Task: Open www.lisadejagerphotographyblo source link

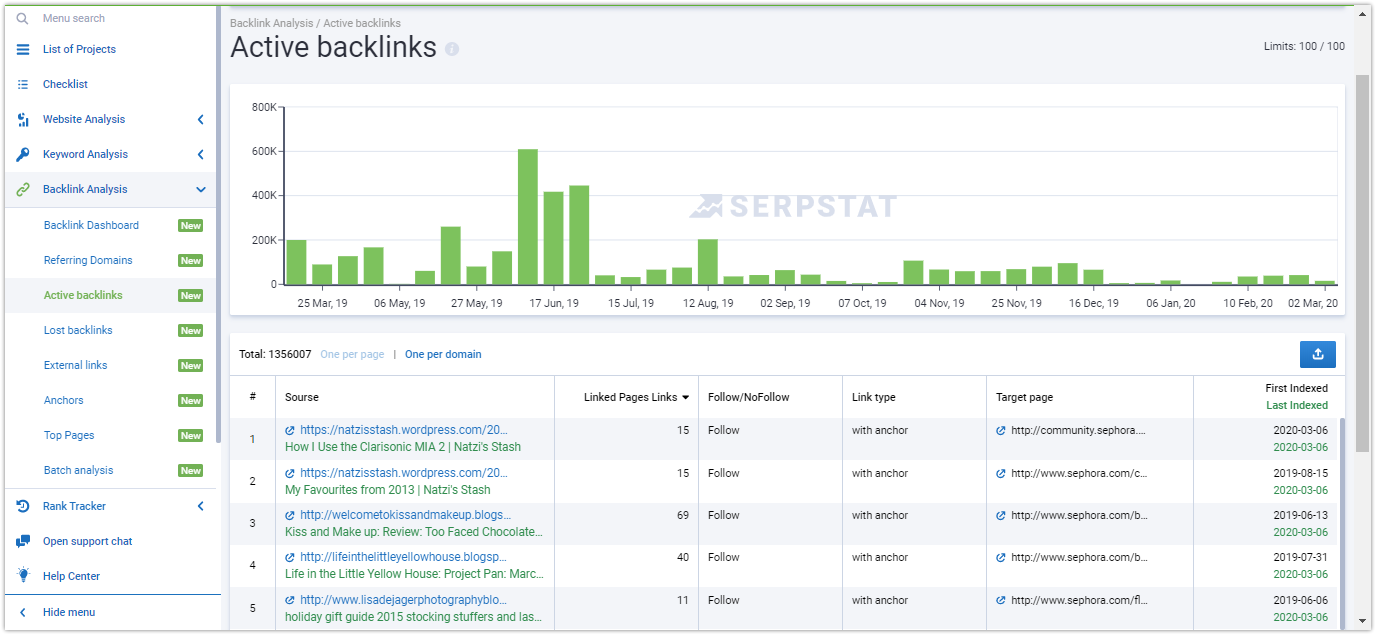Action: click(x=404, y=601)
